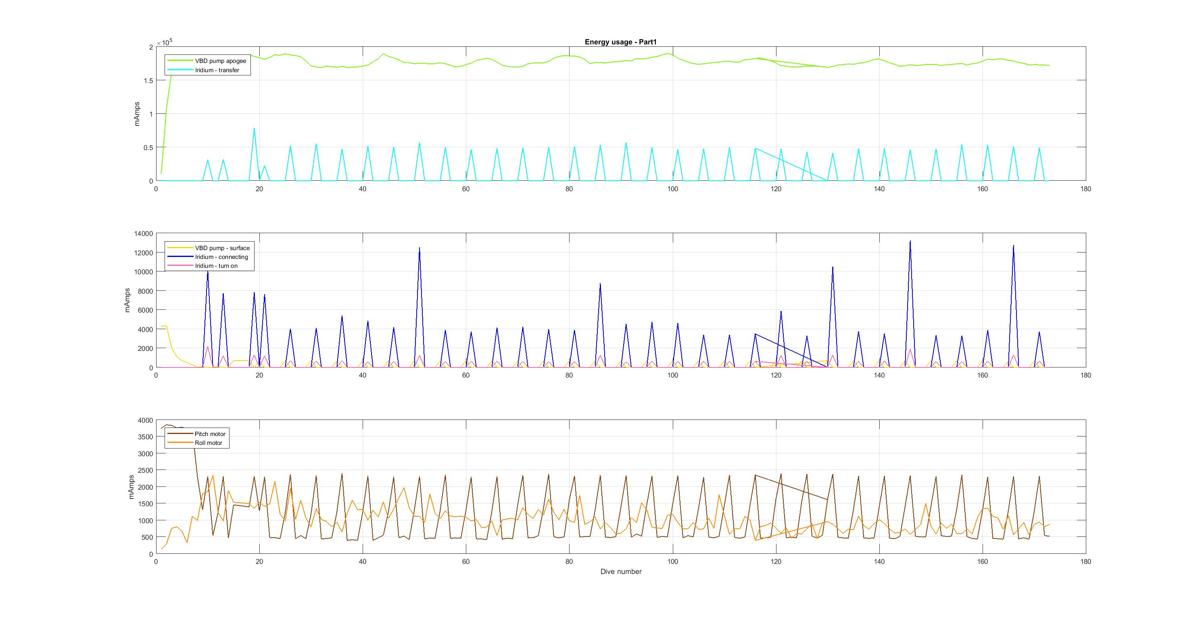Screen dimensions: 1200x622
Task: Select the "0.5" y-axis tick label
Action: tap(146, 148)
